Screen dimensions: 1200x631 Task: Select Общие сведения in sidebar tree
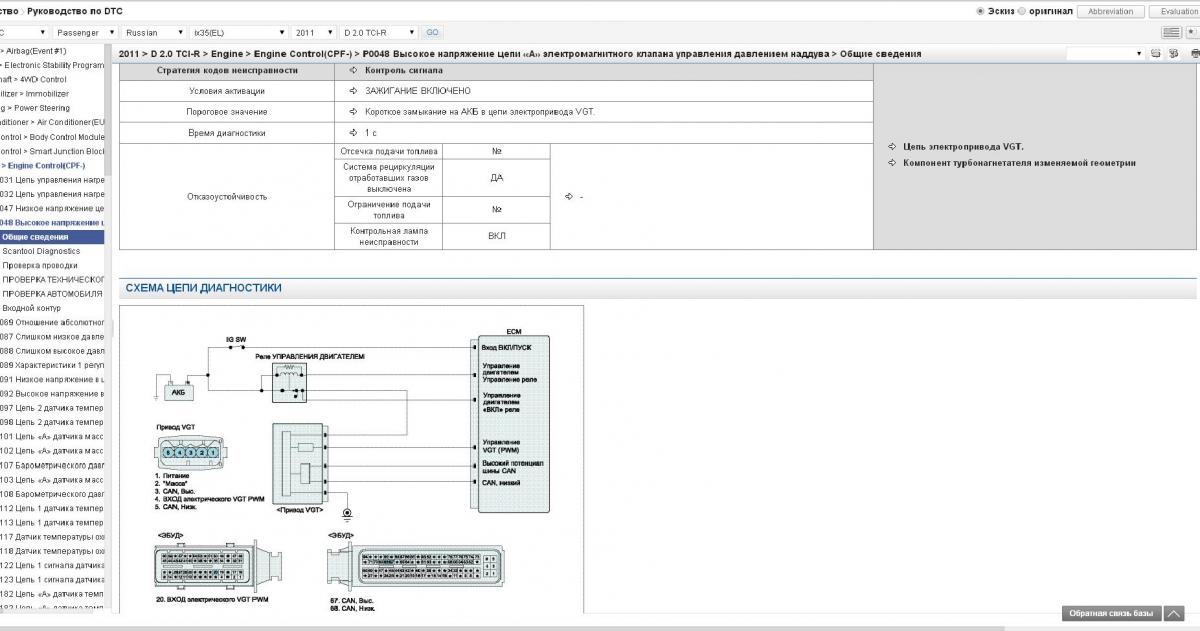pos(35,237)
